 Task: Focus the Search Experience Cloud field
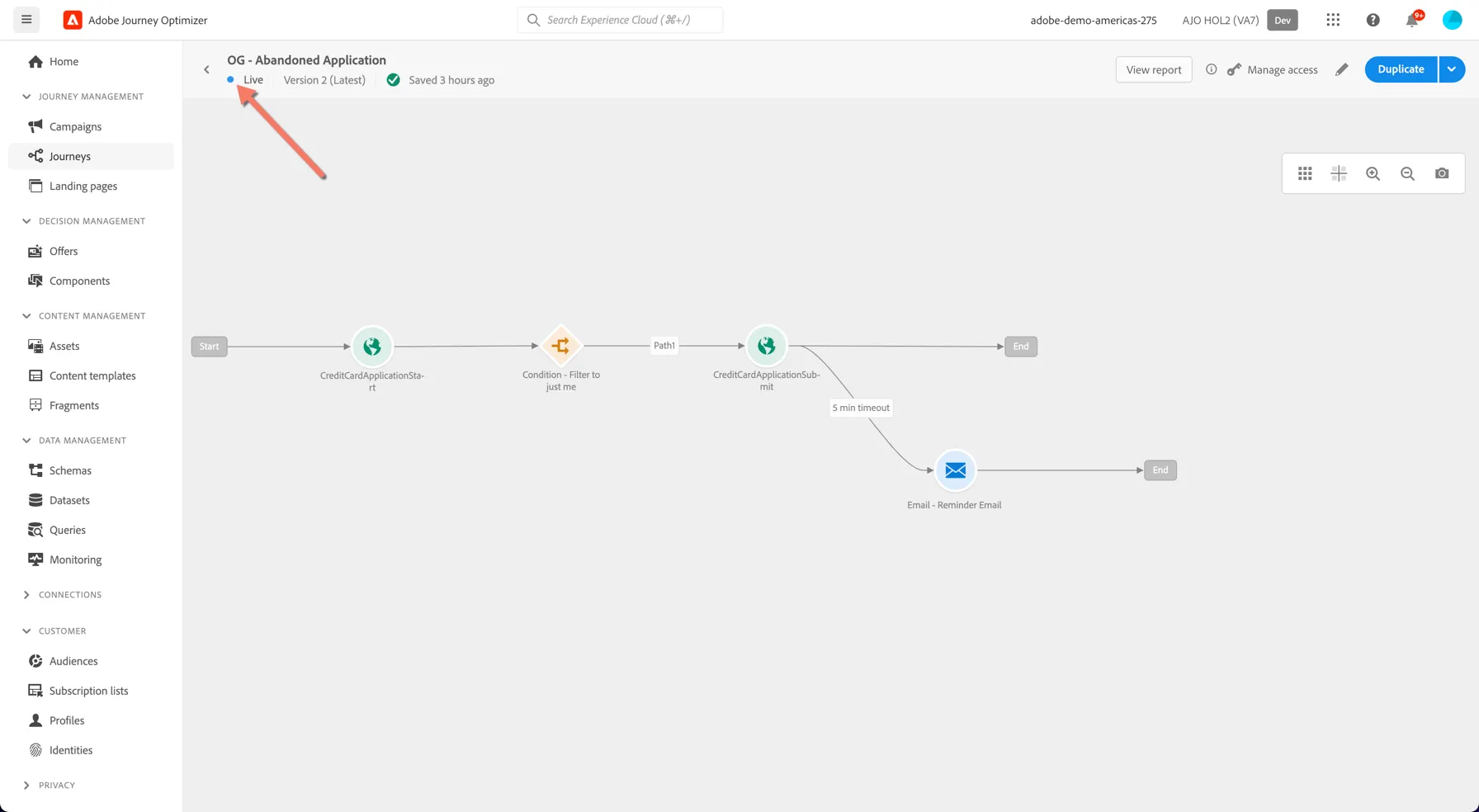[620, 20]
